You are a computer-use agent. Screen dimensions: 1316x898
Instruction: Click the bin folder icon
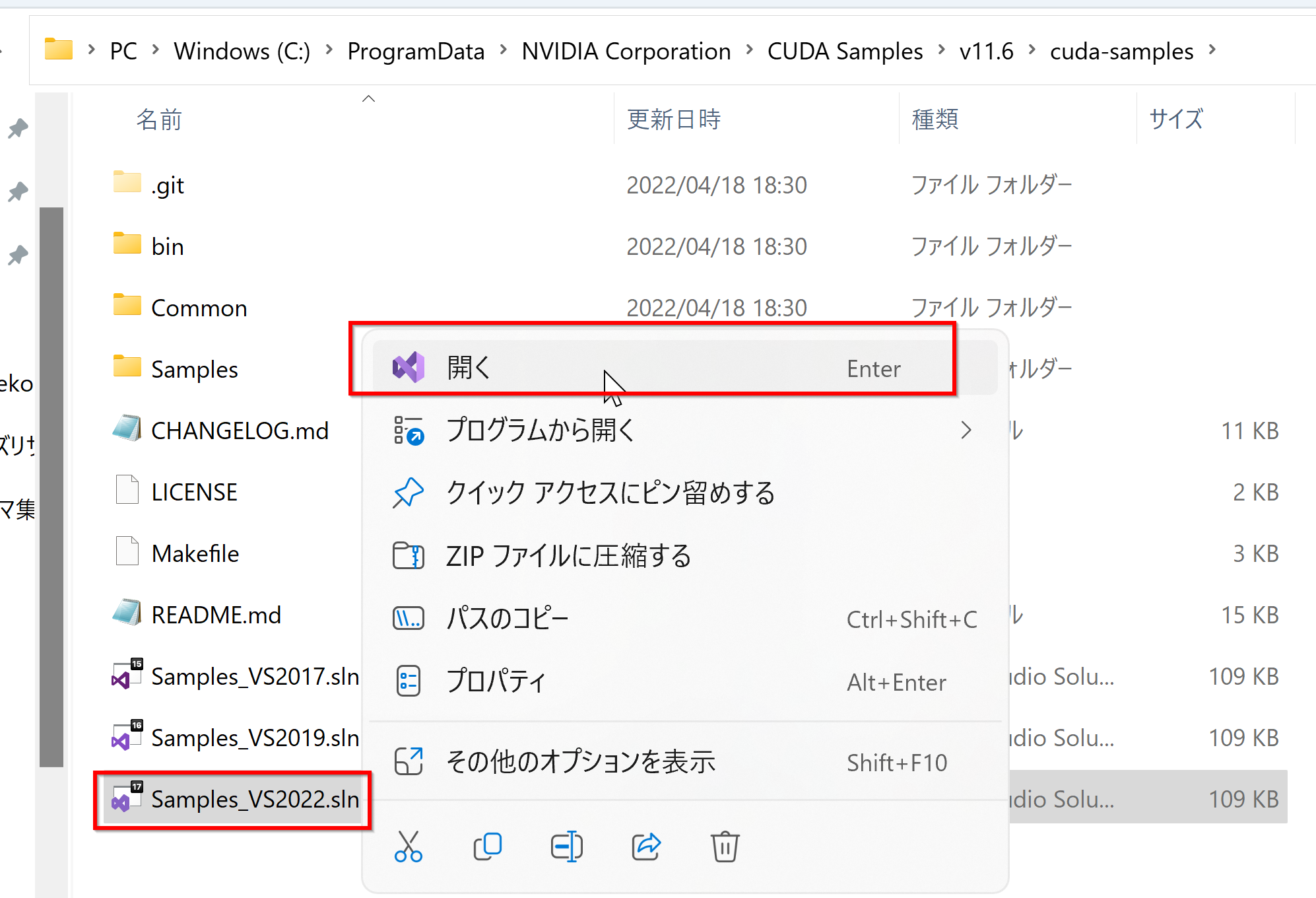click(x=127, y=243)
